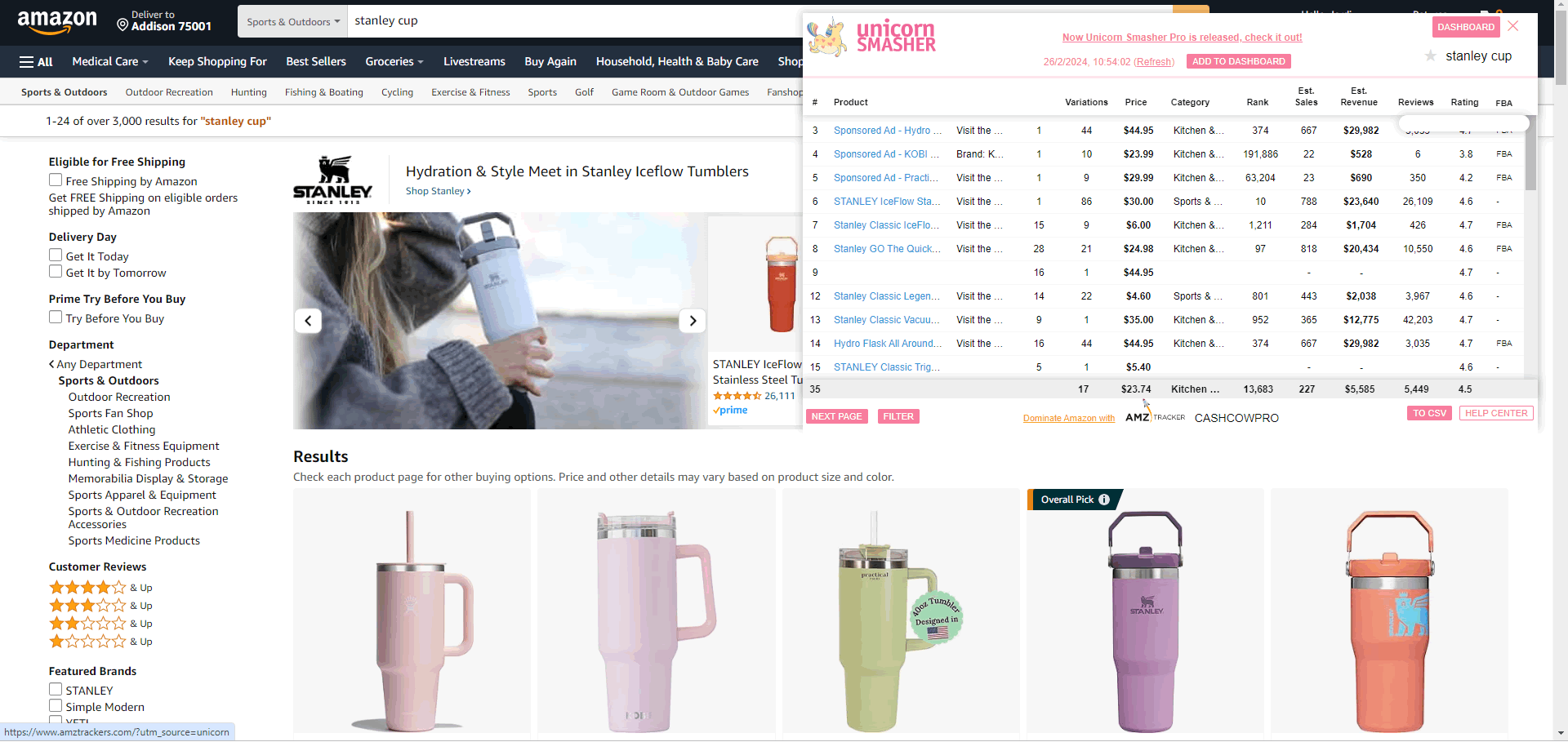Click the NEXT PAGE button
The height and width of the screenshot is (742, 1568).
pos(836,416)
